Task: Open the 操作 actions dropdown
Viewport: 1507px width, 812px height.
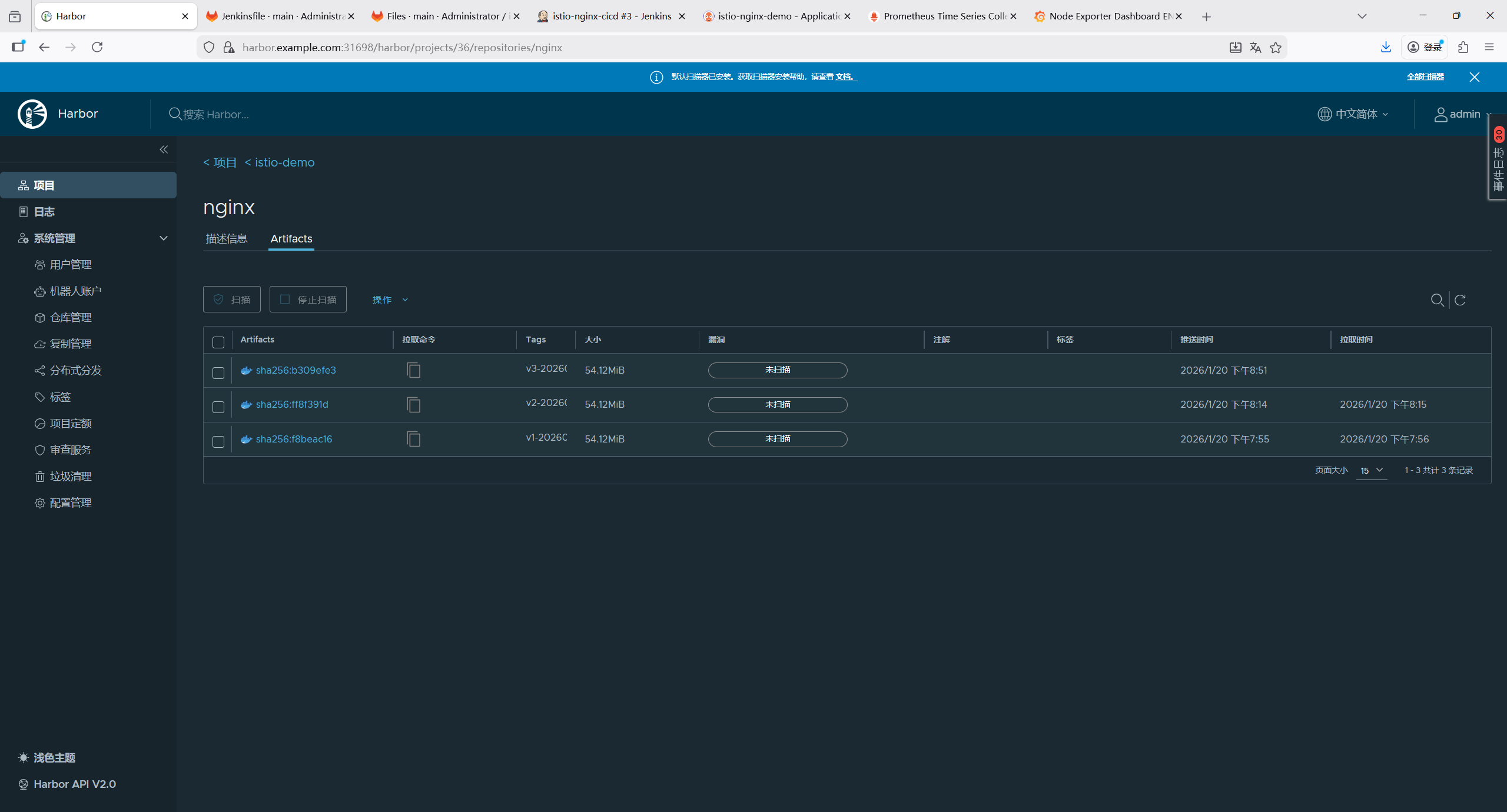Action: tap(390, 300)
